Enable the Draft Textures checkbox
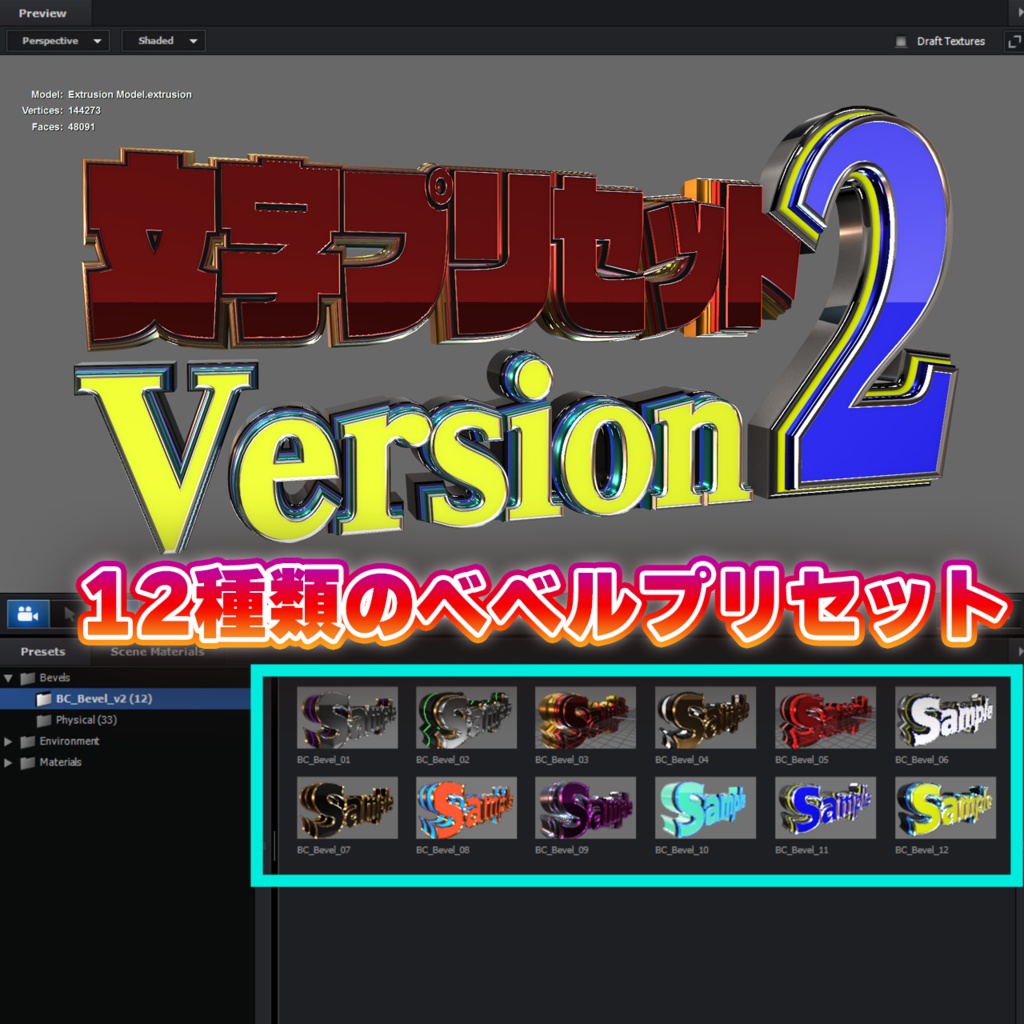The height and width of the screenshot is (1024, 1024). 900,41
